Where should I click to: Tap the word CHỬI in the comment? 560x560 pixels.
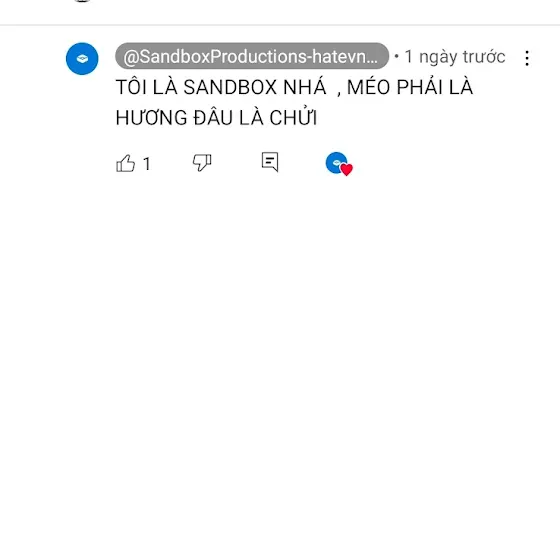click(x=293, y=118)
